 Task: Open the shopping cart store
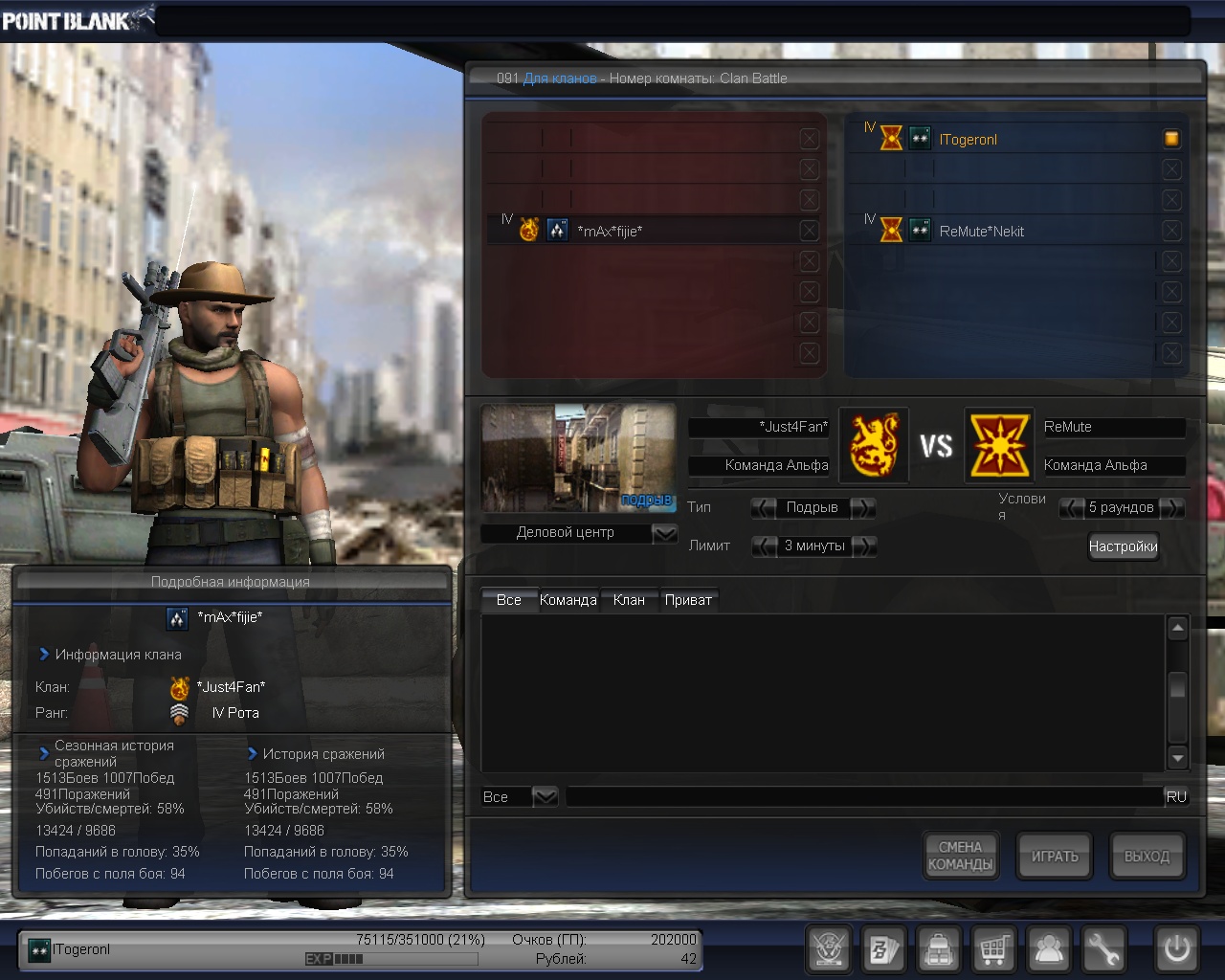(x=993, y=949)
